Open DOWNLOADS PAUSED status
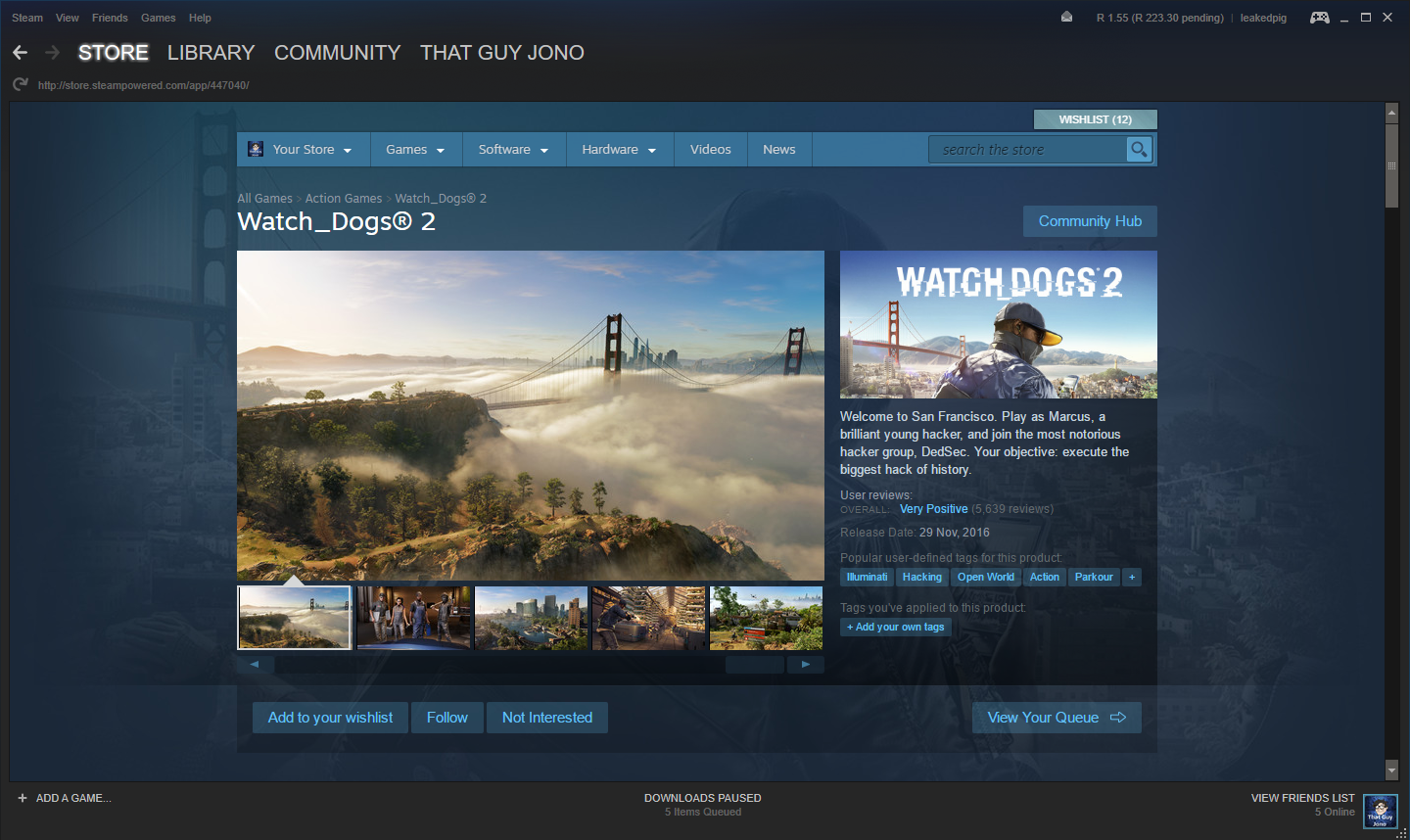The height and width of the screenshot is (840, 1410). point(703,798)
